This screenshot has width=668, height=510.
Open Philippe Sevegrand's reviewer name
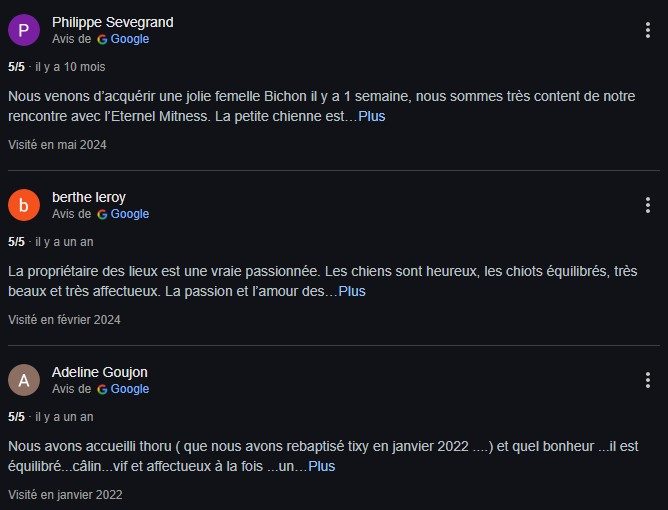[x=111, y=22]
